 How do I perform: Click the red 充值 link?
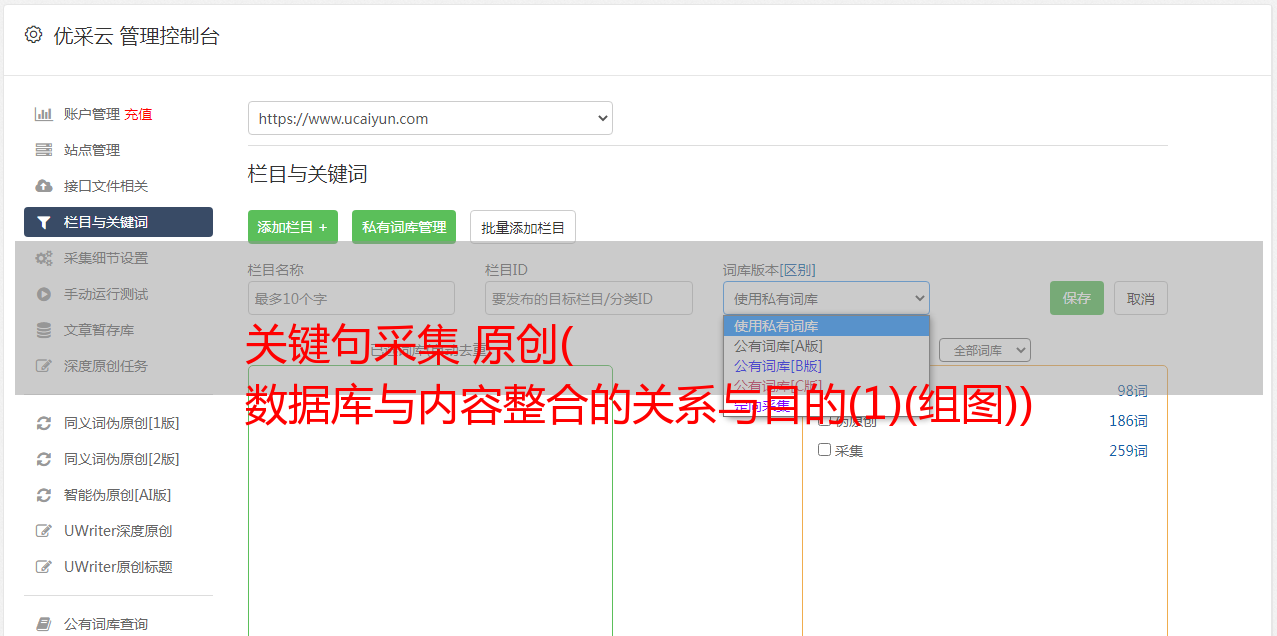click(138, 114)
